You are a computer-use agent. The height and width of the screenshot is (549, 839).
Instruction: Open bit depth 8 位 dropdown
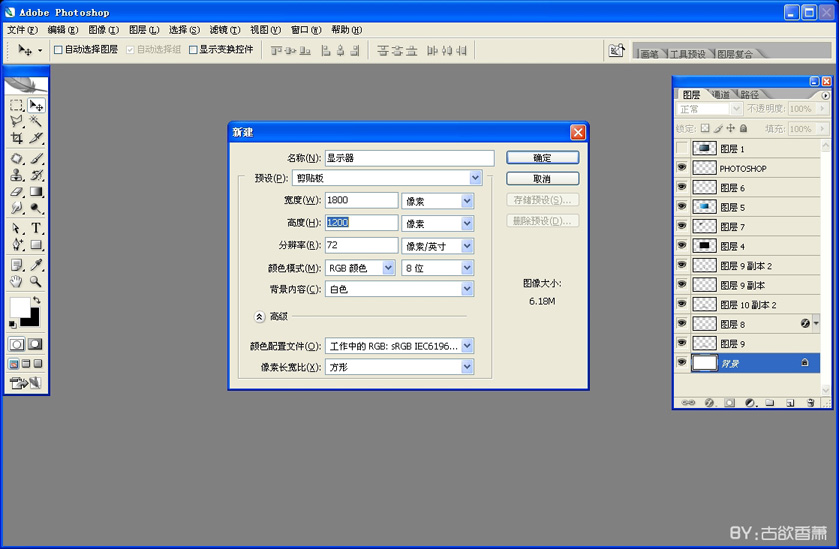coord(467,268)
